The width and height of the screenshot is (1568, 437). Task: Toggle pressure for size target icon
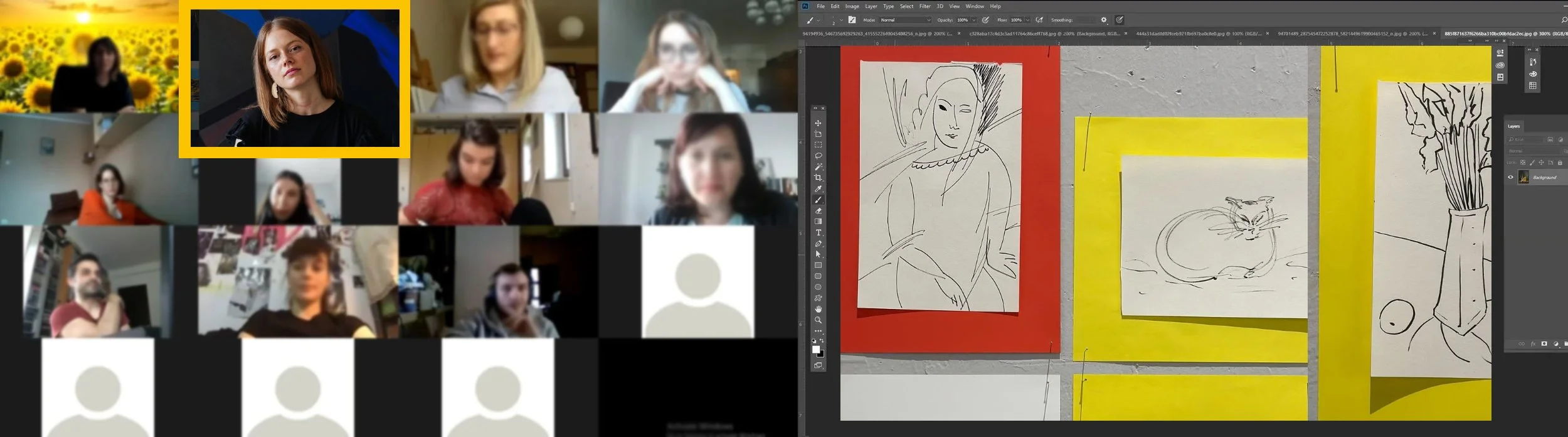pos(1120,20)
